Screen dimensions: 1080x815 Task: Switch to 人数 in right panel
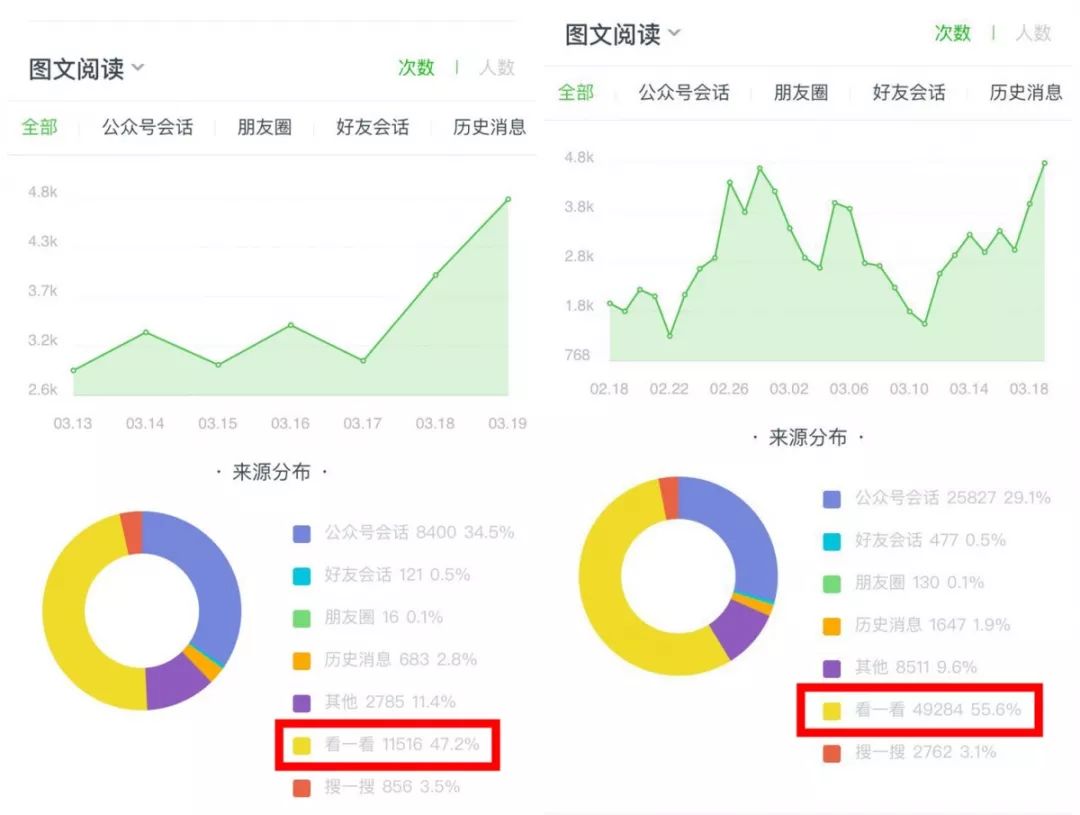point(1033,32)
